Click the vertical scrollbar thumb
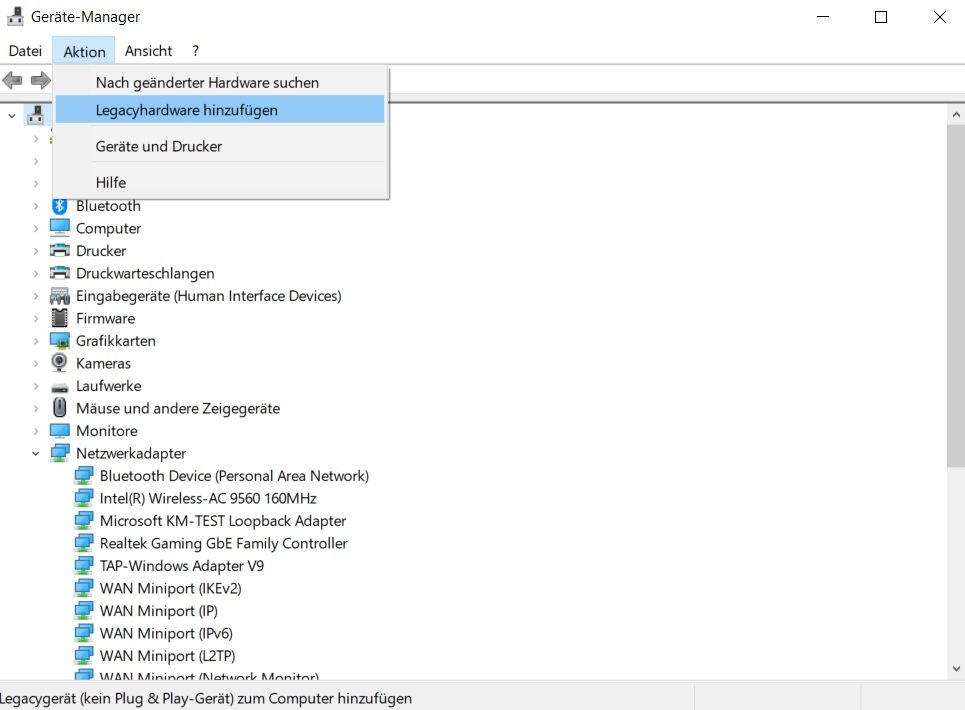The image size is (965, 710). click(956, 295)
